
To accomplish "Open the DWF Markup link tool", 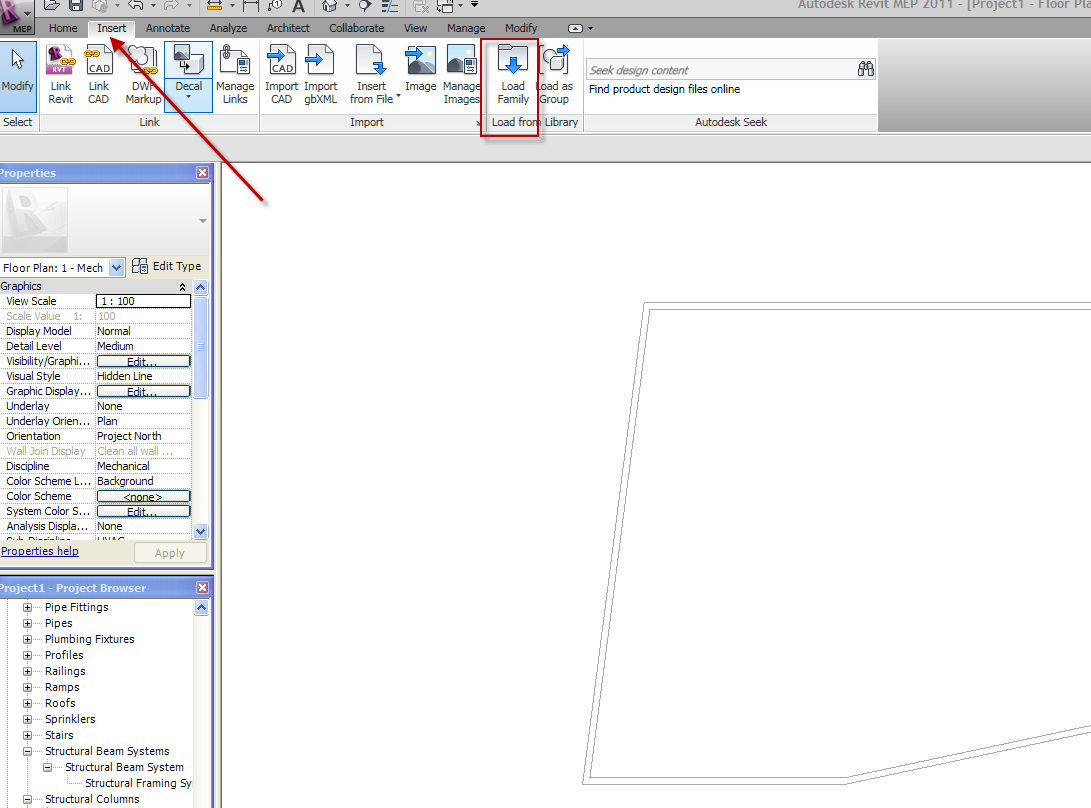I will point(143,74).
